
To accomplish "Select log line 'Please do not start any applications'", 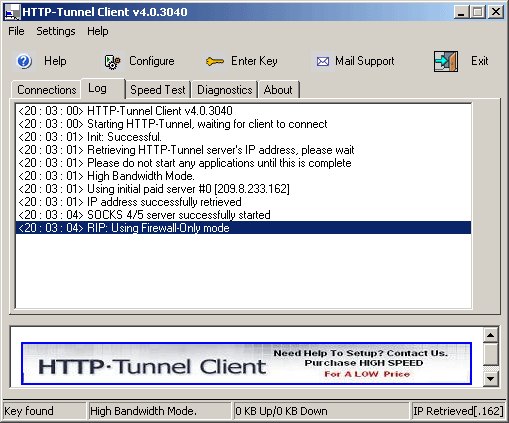I will pos(243,163).
